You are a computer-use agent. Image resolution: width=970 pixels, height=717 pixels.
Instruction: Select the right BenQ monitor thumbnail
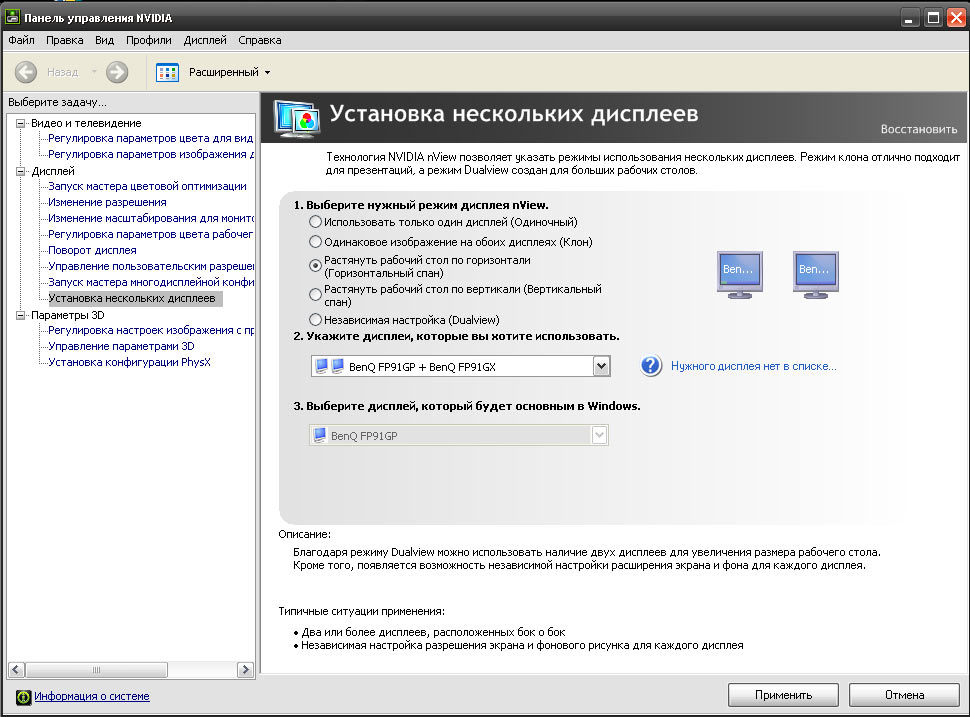pos(815,275)
